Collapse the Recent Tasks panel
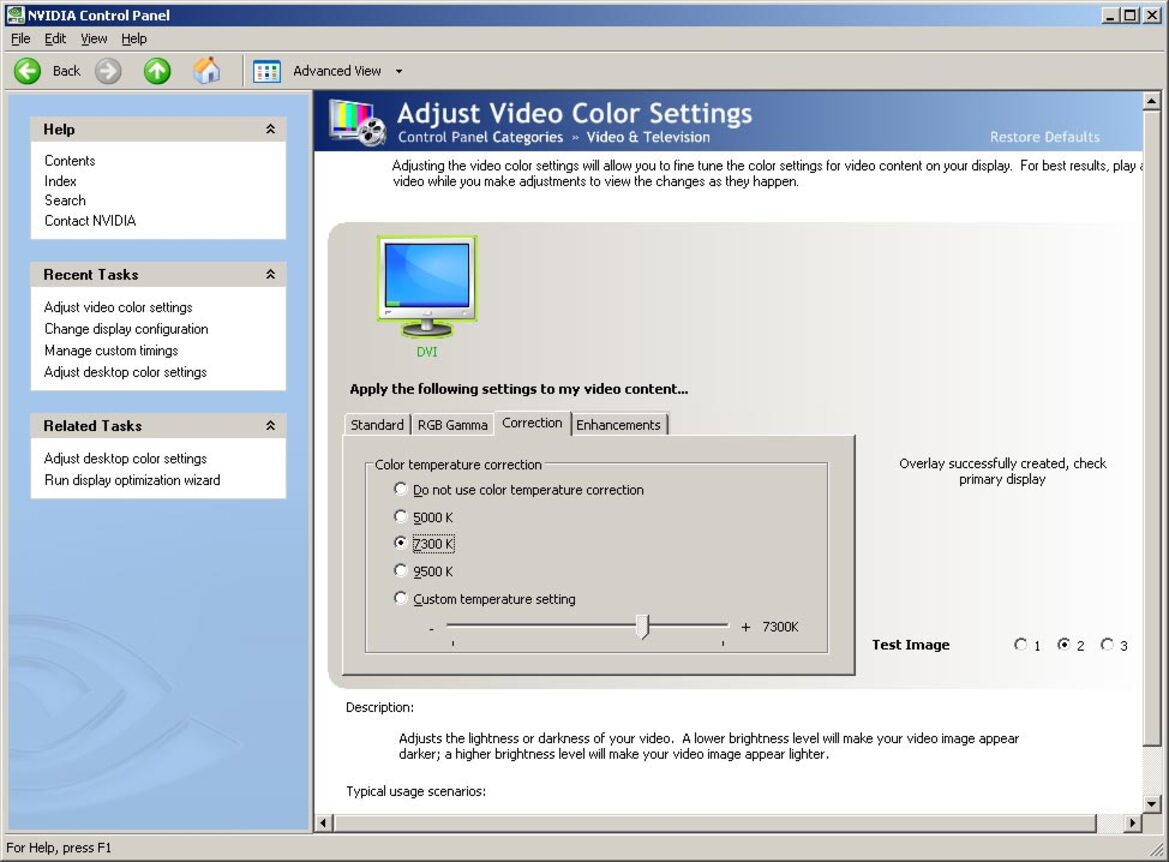Image resolution: width=1169 pixels, height=862 pixels. coord(271,274)
